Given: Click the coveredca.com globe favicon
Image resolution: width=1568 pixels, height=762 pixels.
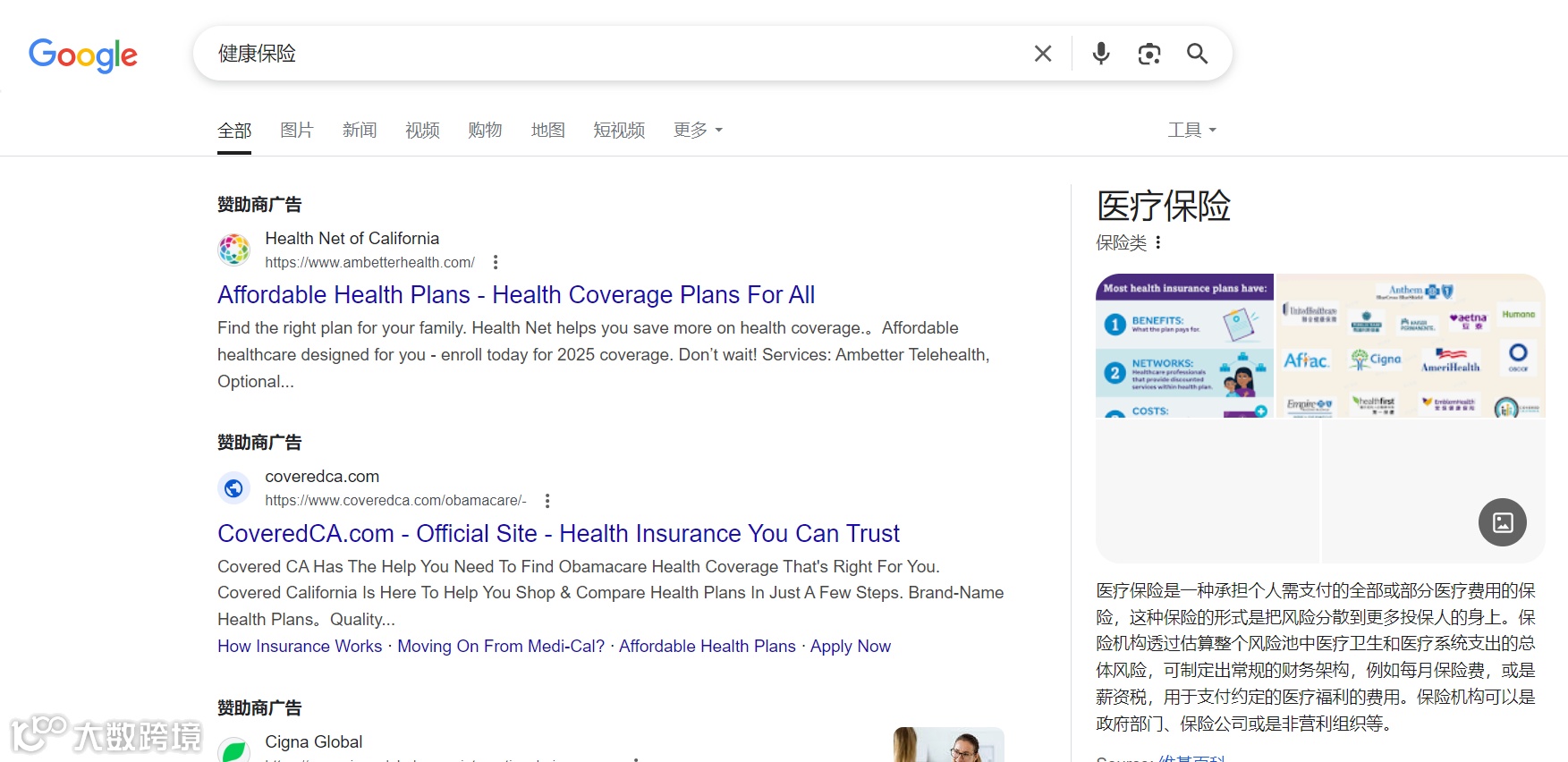Looking at the screenshot, I should (x=234, y=488).
